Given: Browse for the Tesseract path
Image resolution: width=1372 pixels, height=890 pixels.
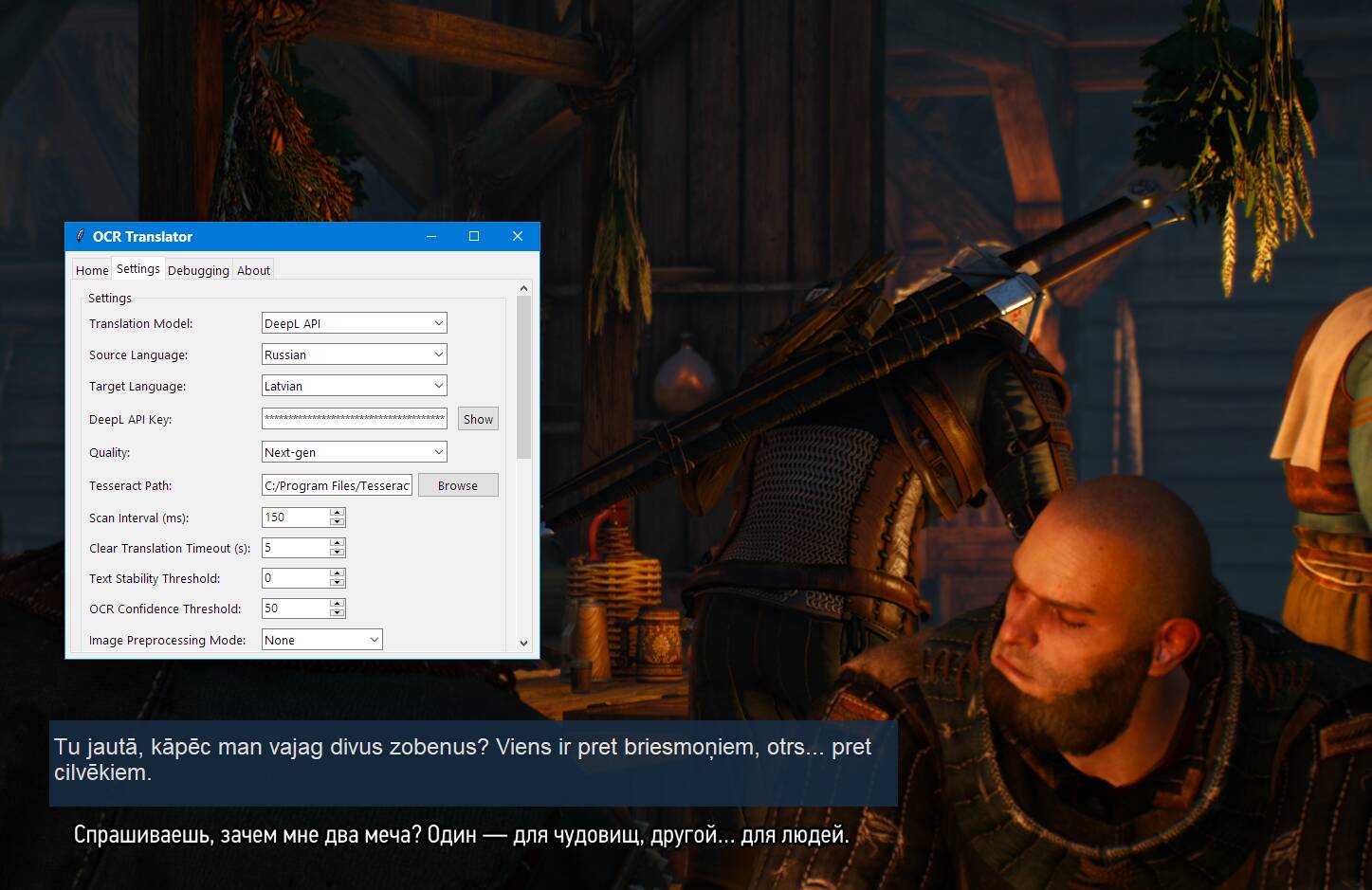Looking at the screenshot, I should pyautogui.click(x=458, y=485).
